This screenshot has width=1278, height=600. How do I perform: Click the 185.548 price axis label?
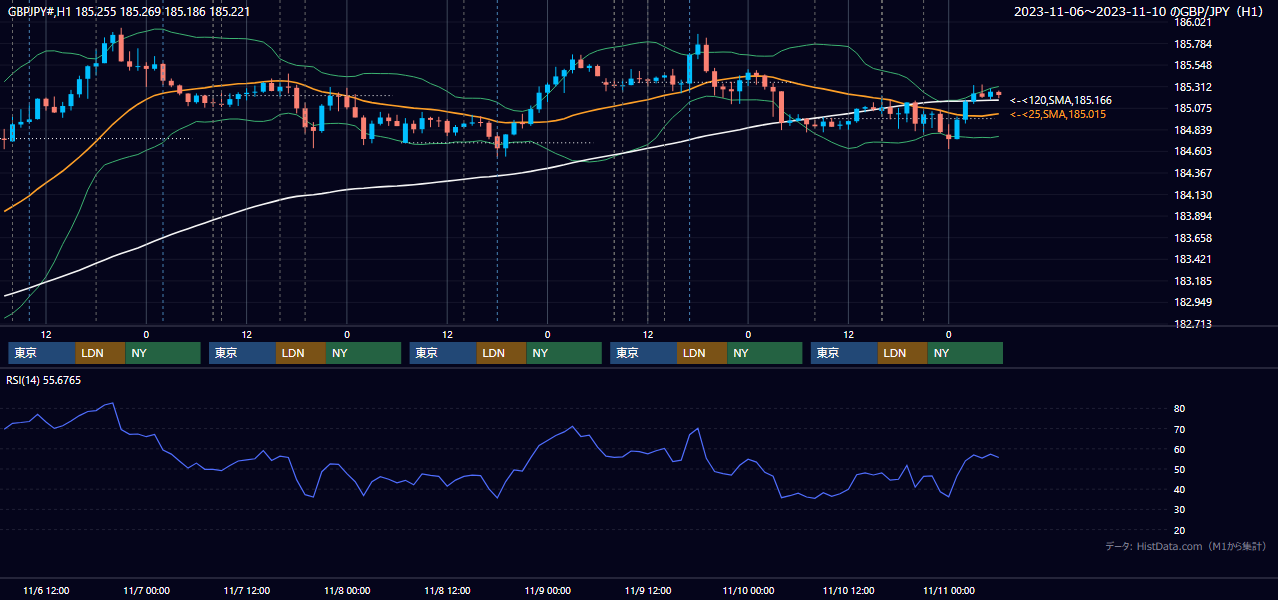[x=1192, y=65]
